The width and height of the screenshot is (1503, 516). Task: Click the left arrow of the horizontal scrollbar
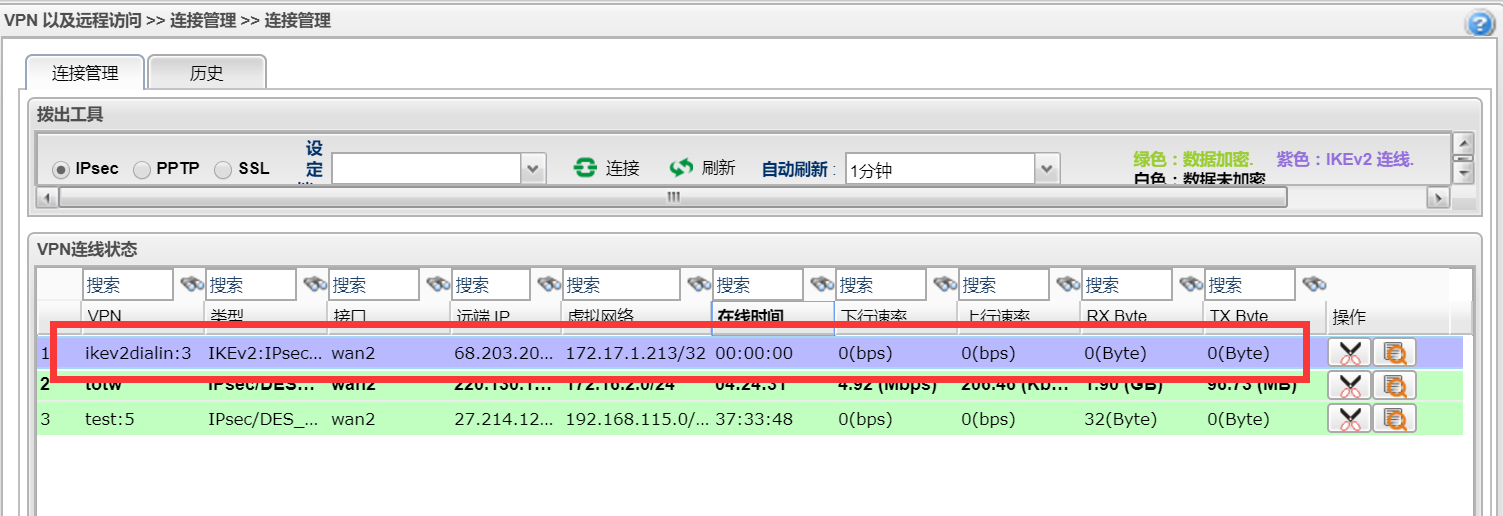point(46,197)
